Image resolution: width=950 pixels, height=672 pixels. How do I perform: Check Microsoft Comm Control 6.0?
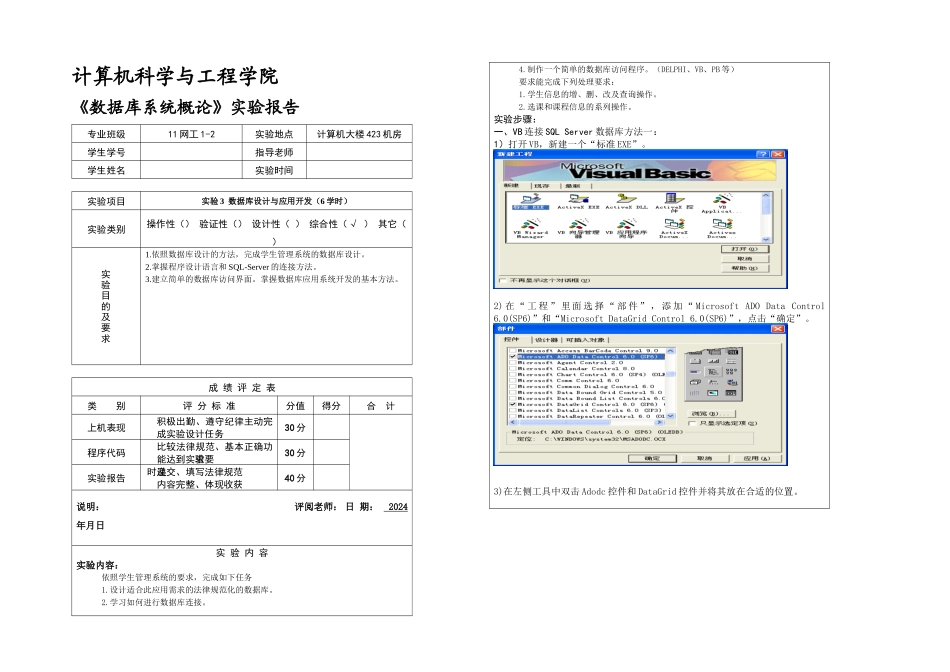pyautogui.click(x=513, y=381)
